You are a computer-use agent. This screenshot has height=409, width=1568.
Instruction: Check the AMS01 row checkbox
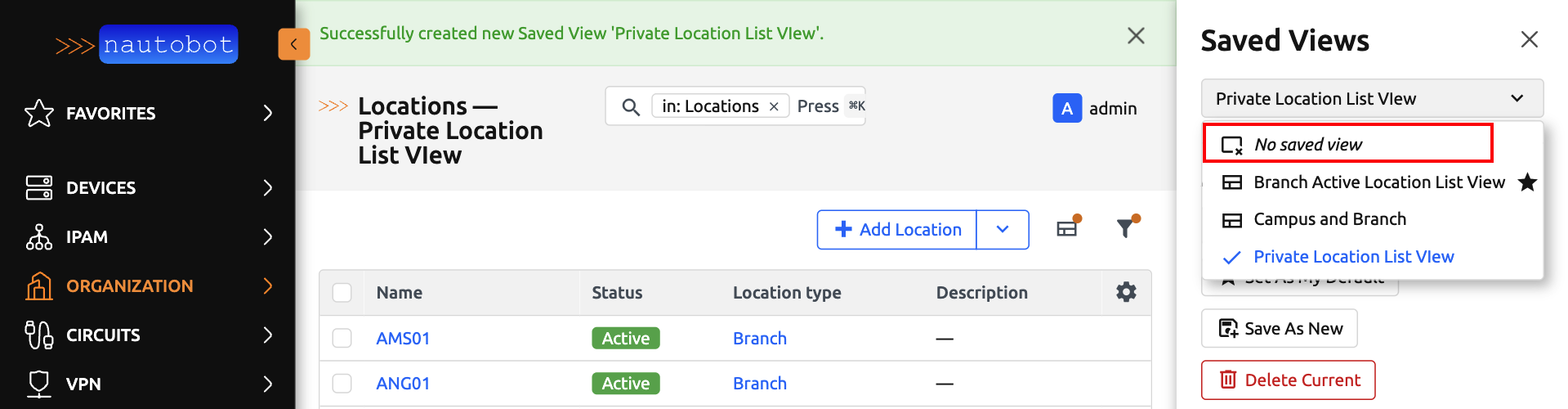tap(342, 338)
